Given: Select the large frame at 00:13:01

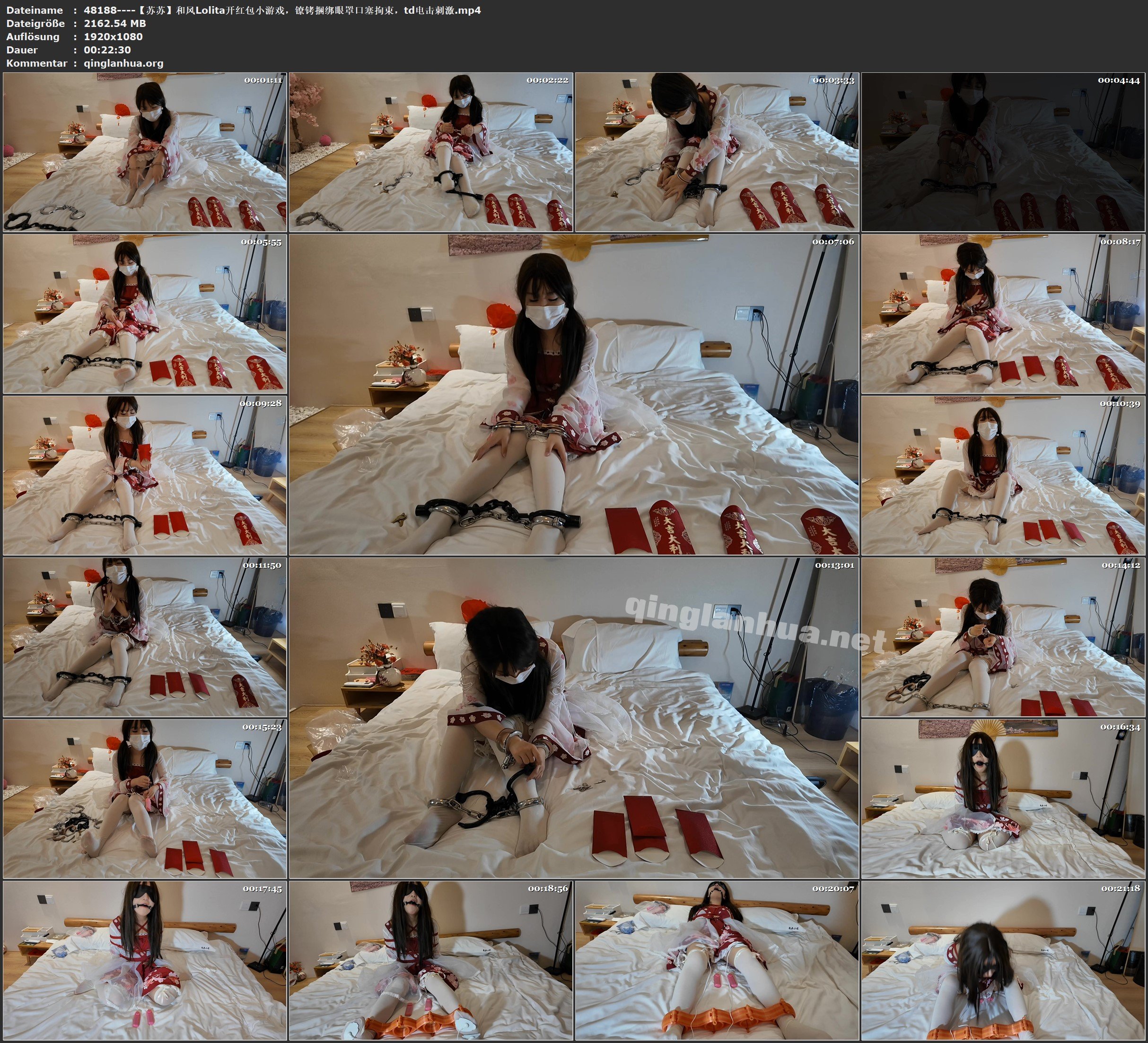Looking at the screenshot, I should [574, 718].
